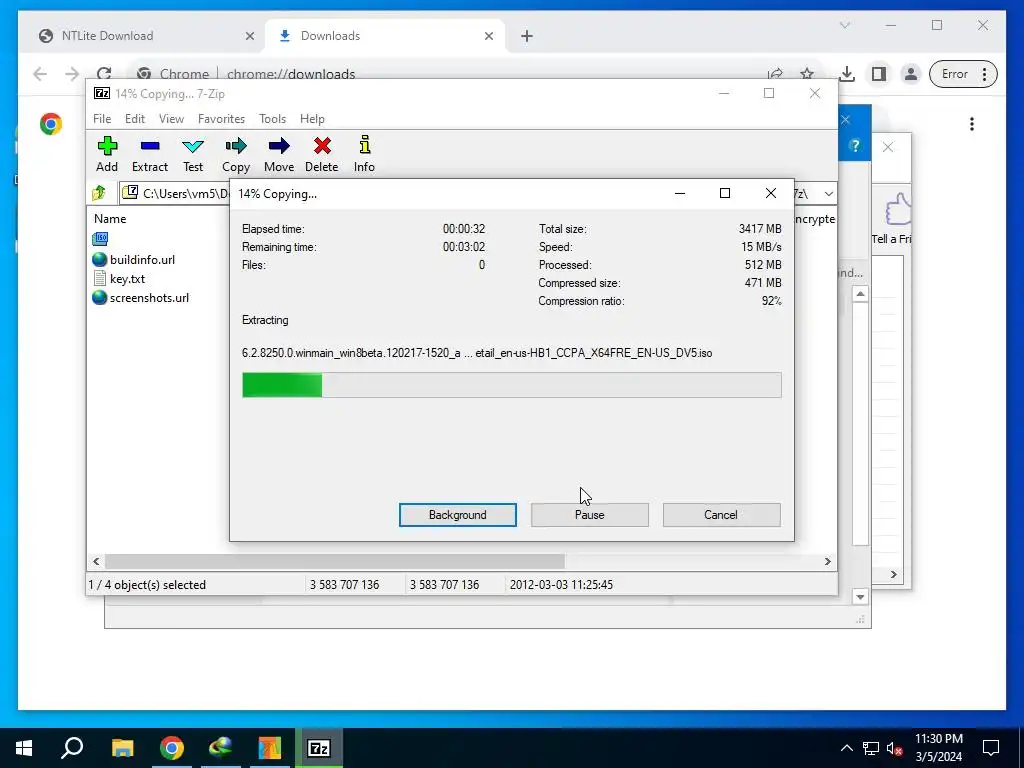The image size is (1024, 768).
Task: Click the 7-Zip taskbar icon
Action: pos(319,748)
